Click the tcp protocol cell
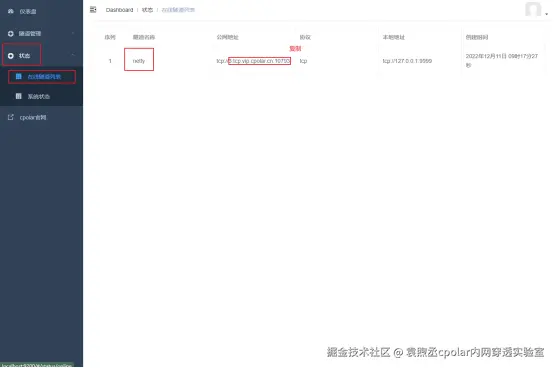 pyautogui.click(x=303, y=61)
